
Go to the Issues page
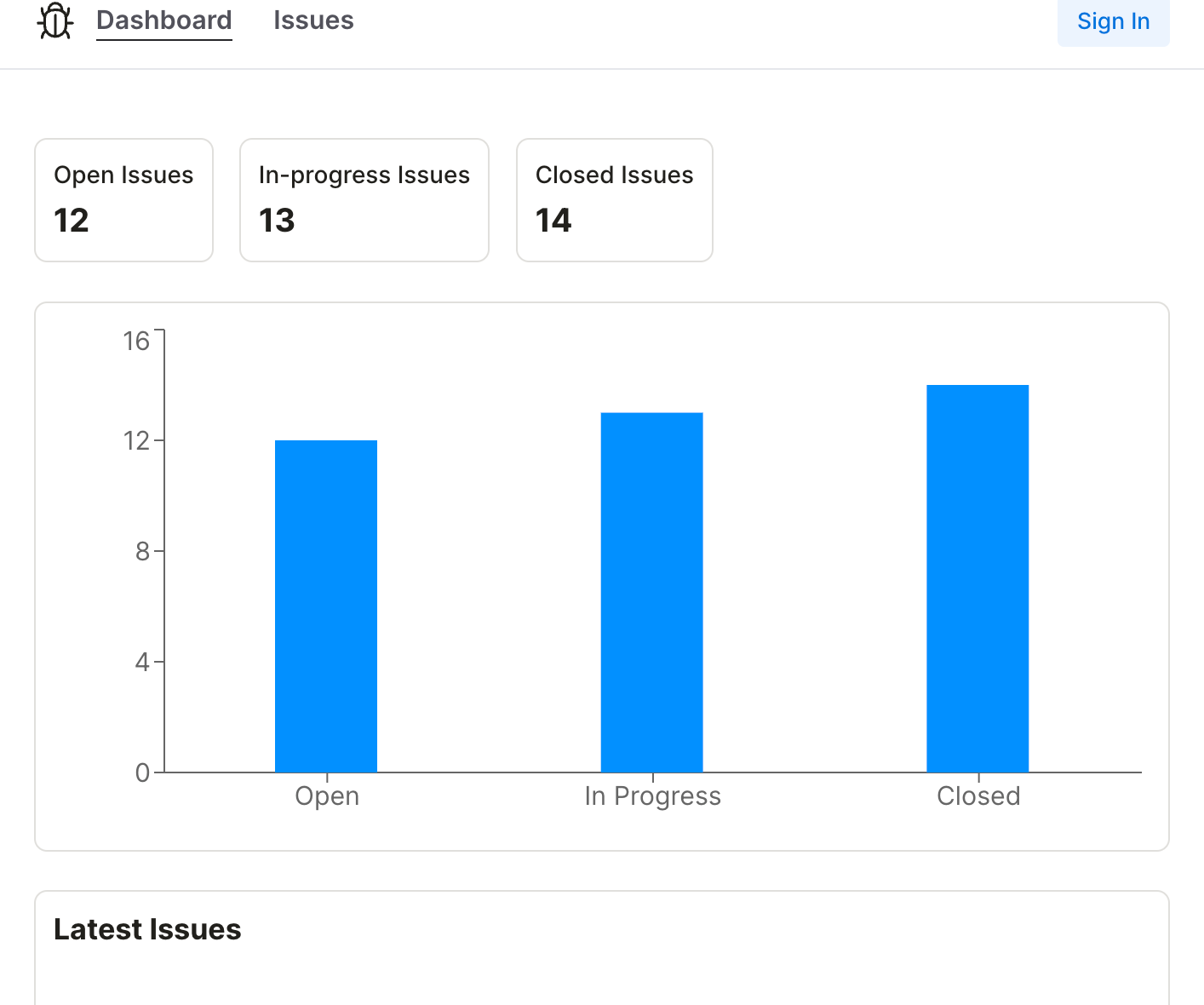313,20
